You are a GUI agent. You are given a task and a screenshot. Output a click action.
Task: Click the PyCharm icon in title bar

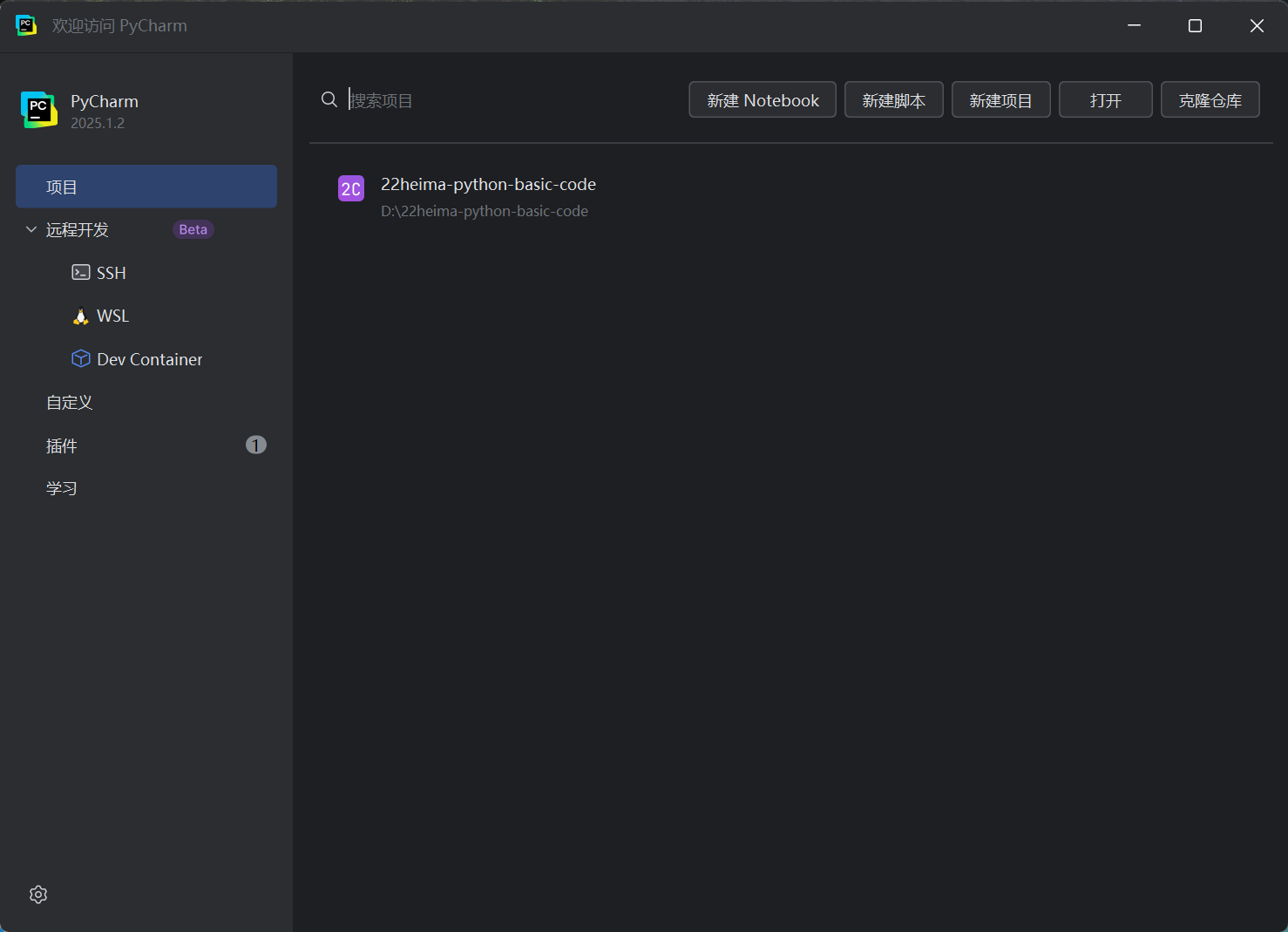coord(26,25)
